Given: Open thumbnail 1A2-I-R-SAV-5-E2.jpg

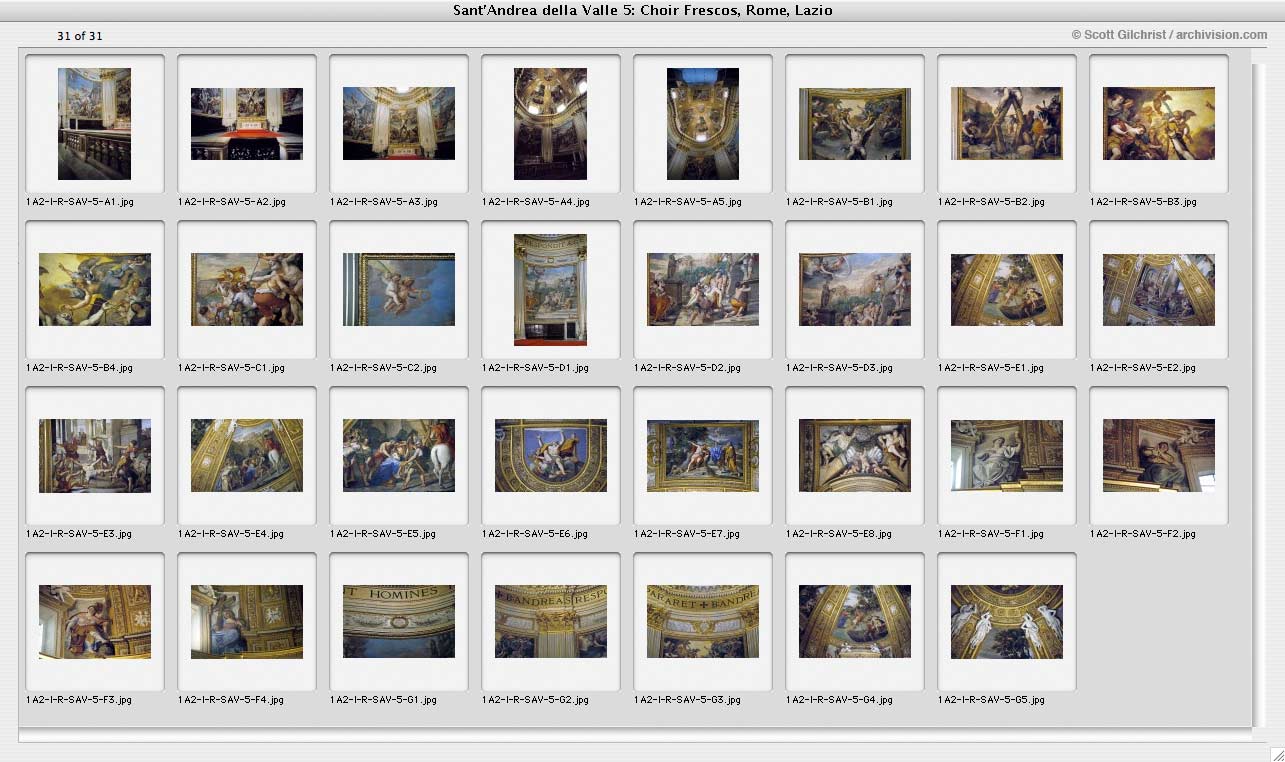Looking at the screenshot, I should coord(1159,290).
